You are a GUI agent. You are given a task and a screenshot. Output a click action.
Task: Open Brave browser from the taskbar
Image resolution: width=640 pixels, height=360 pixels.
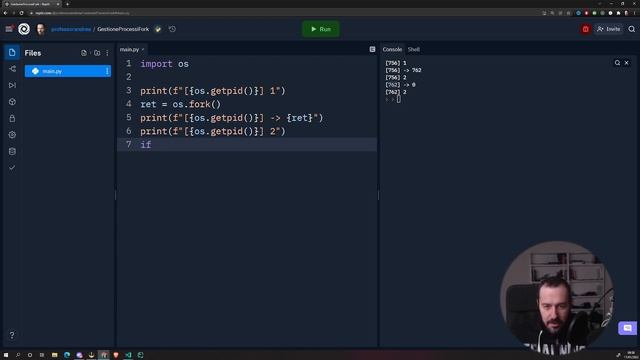pos(116,355)
